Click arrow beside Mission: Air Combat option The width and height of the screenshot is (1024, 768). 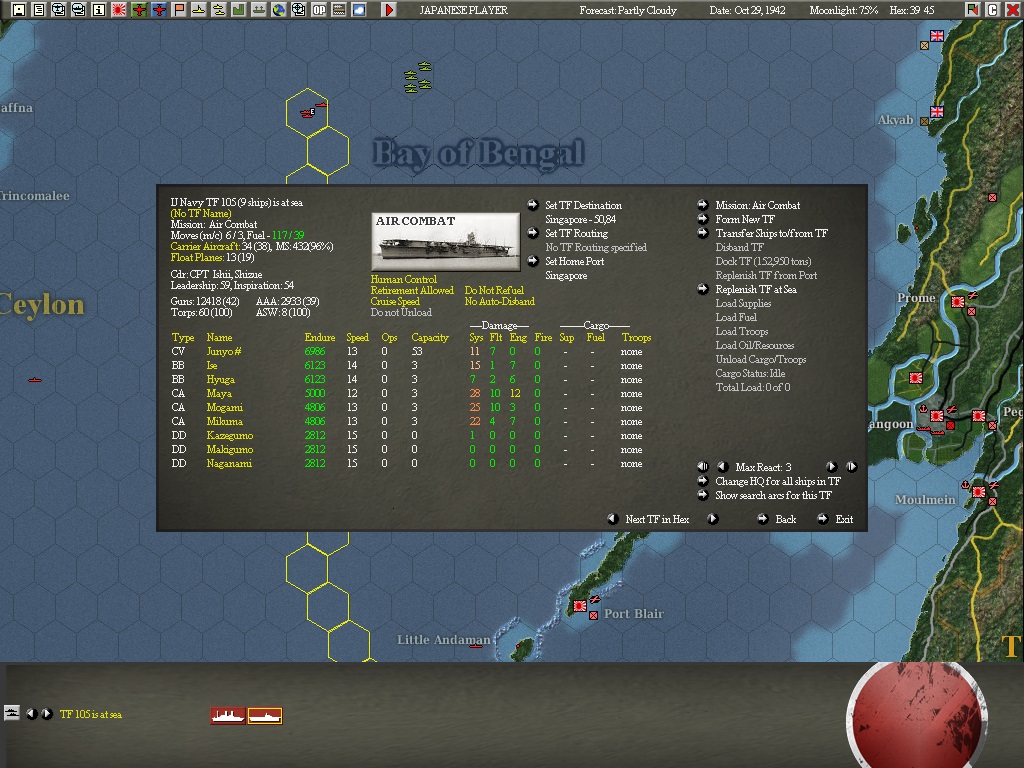(703, 205)
